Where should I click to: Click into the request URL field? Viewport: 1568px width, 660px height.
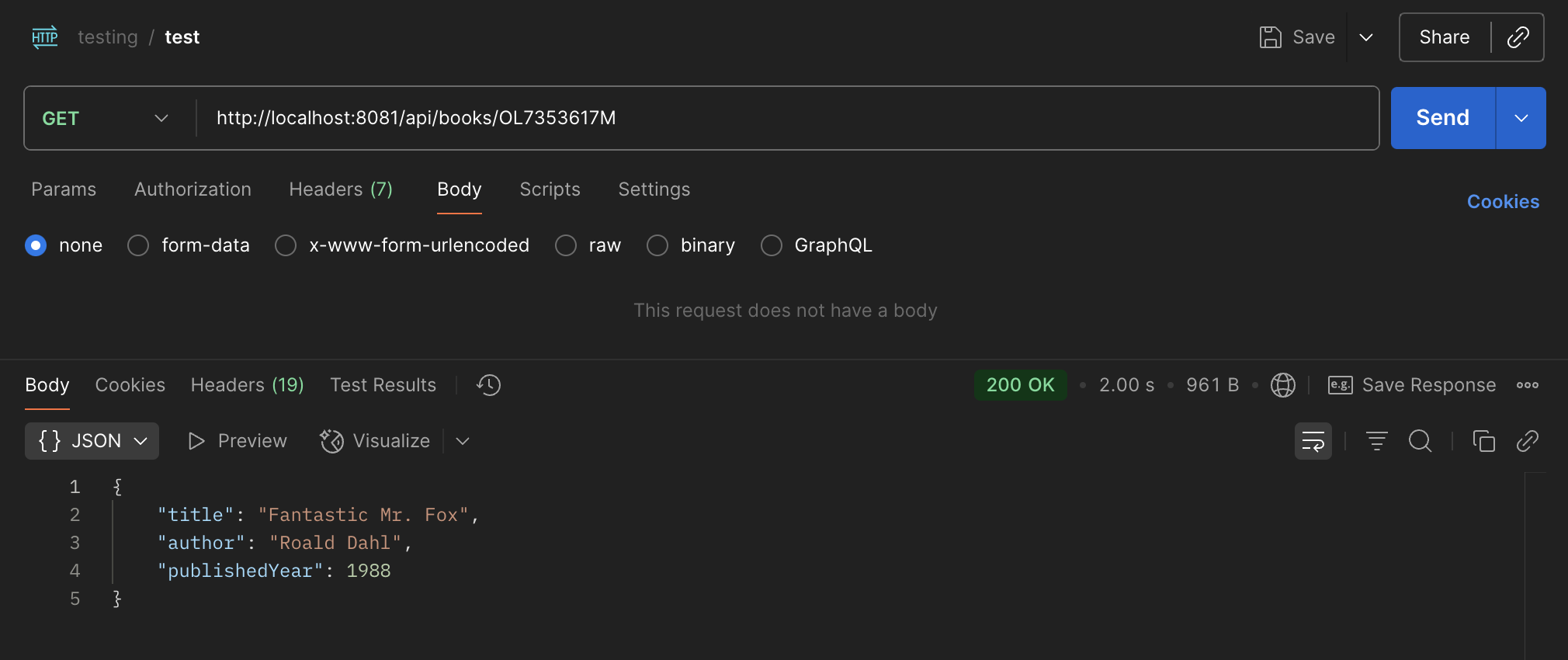[776, 118]
